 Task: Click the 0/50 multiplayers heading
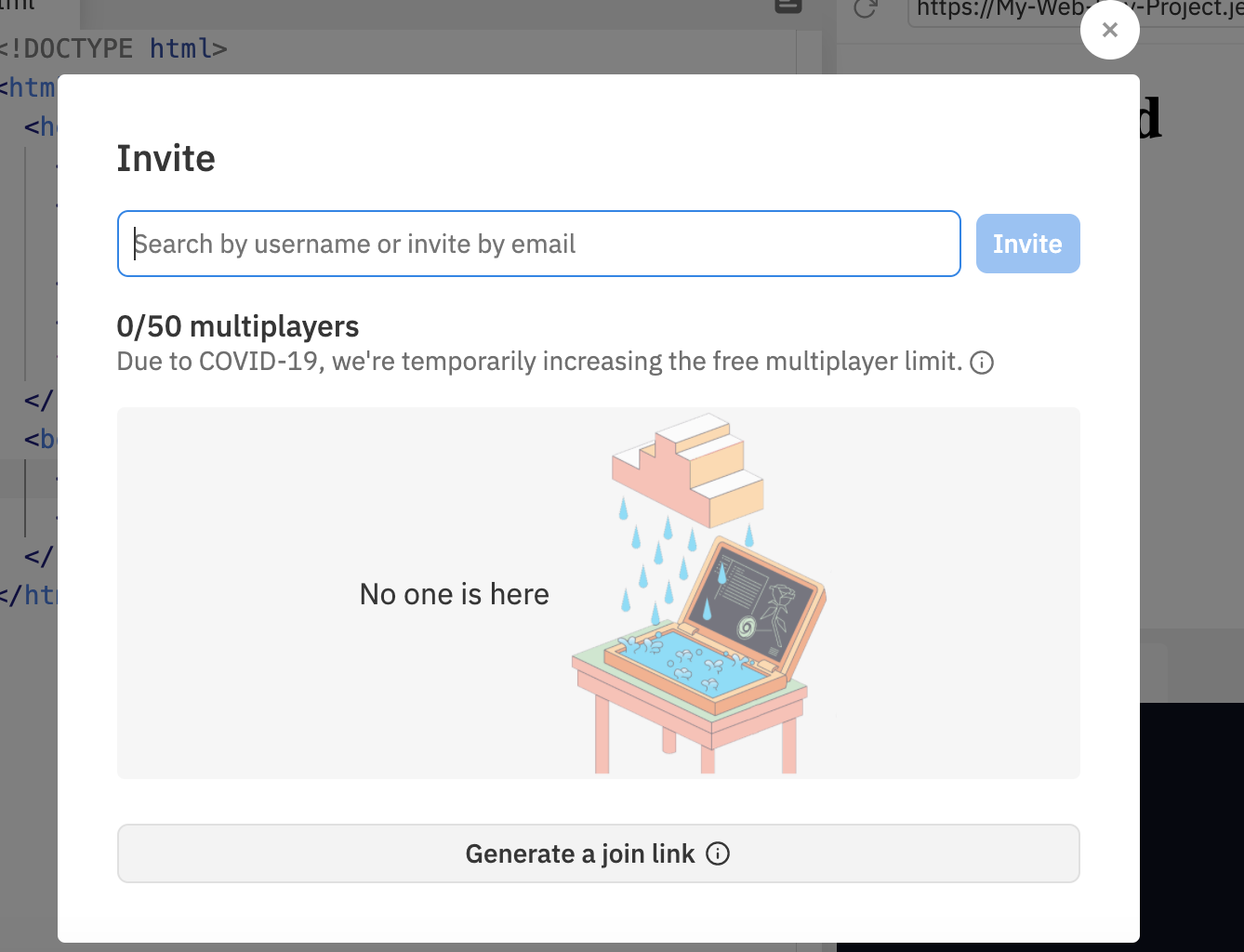(238, 326)
